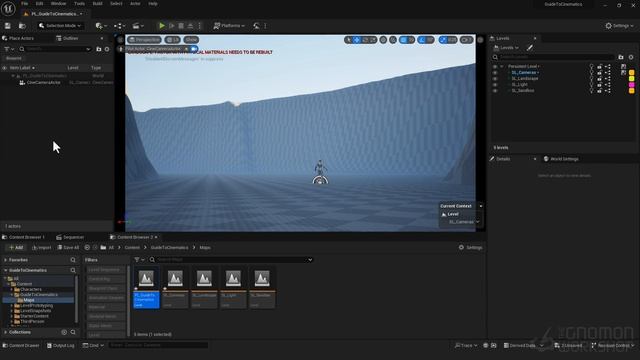This screenshot has height=360, width=640.
Task: Toggle visibility of SL_Landscape level
Action: [x=495, y=79]
